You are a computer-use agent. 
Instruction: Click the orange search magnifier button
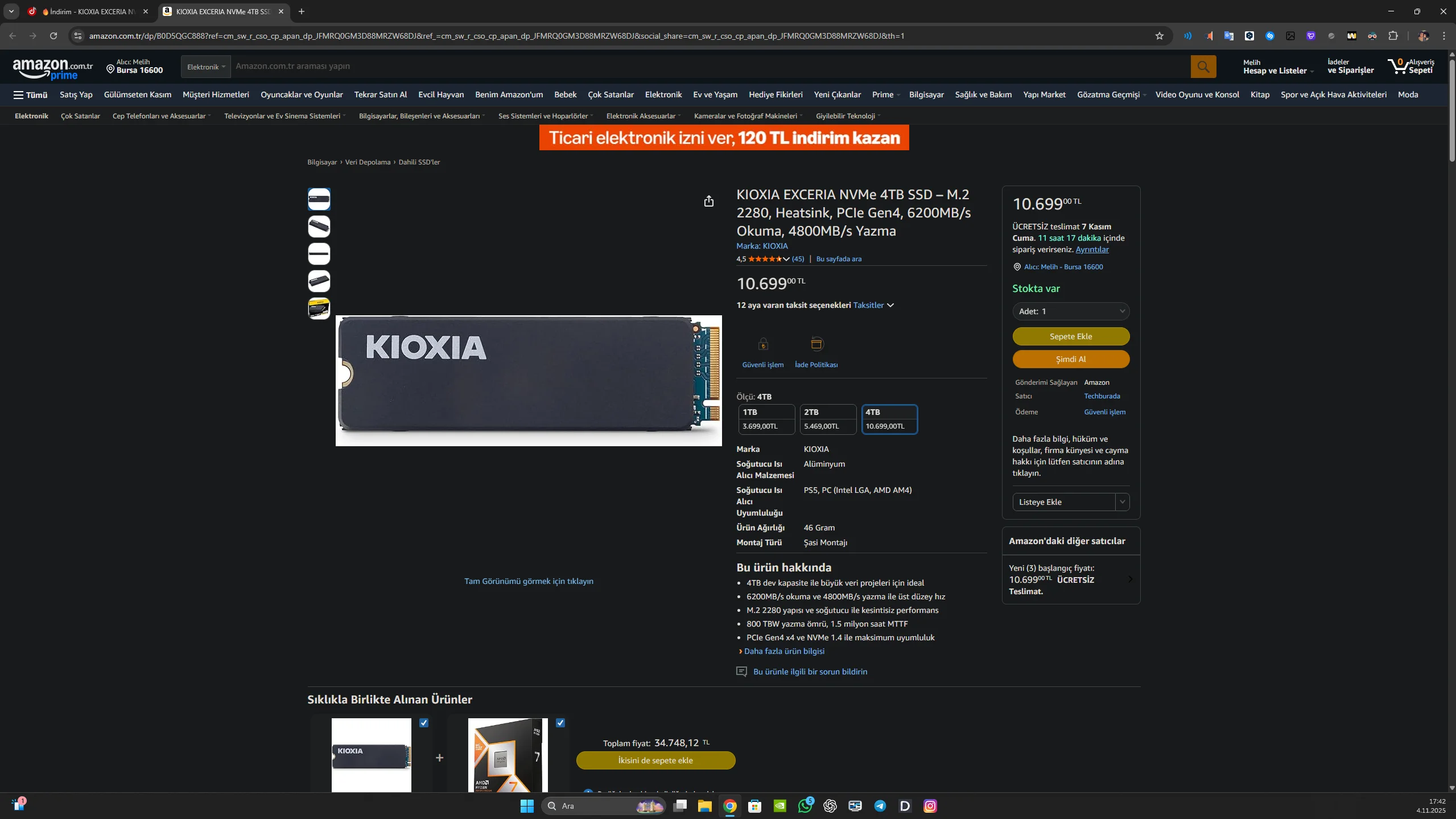click(x=1203, y=67)
